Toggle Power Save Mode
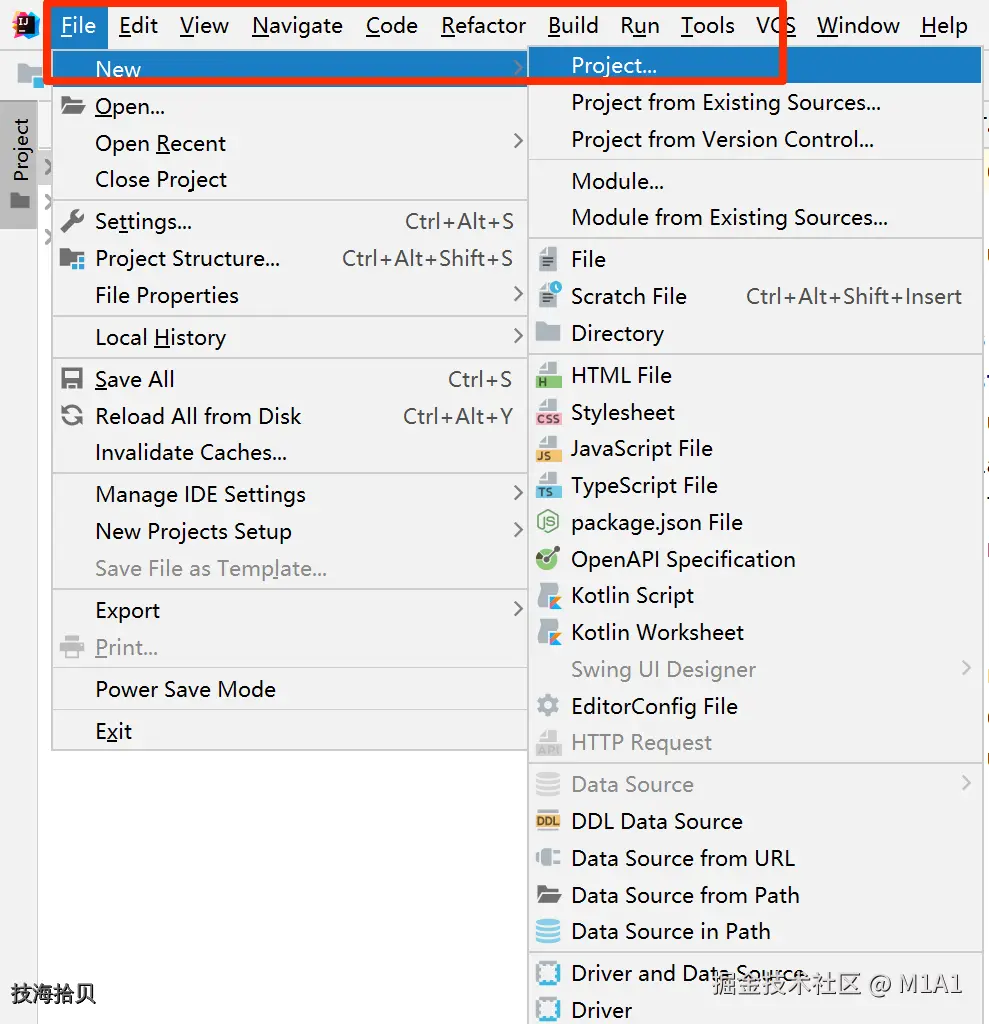This screenshot has height=1024, width=989. click(x=289, y=689)
